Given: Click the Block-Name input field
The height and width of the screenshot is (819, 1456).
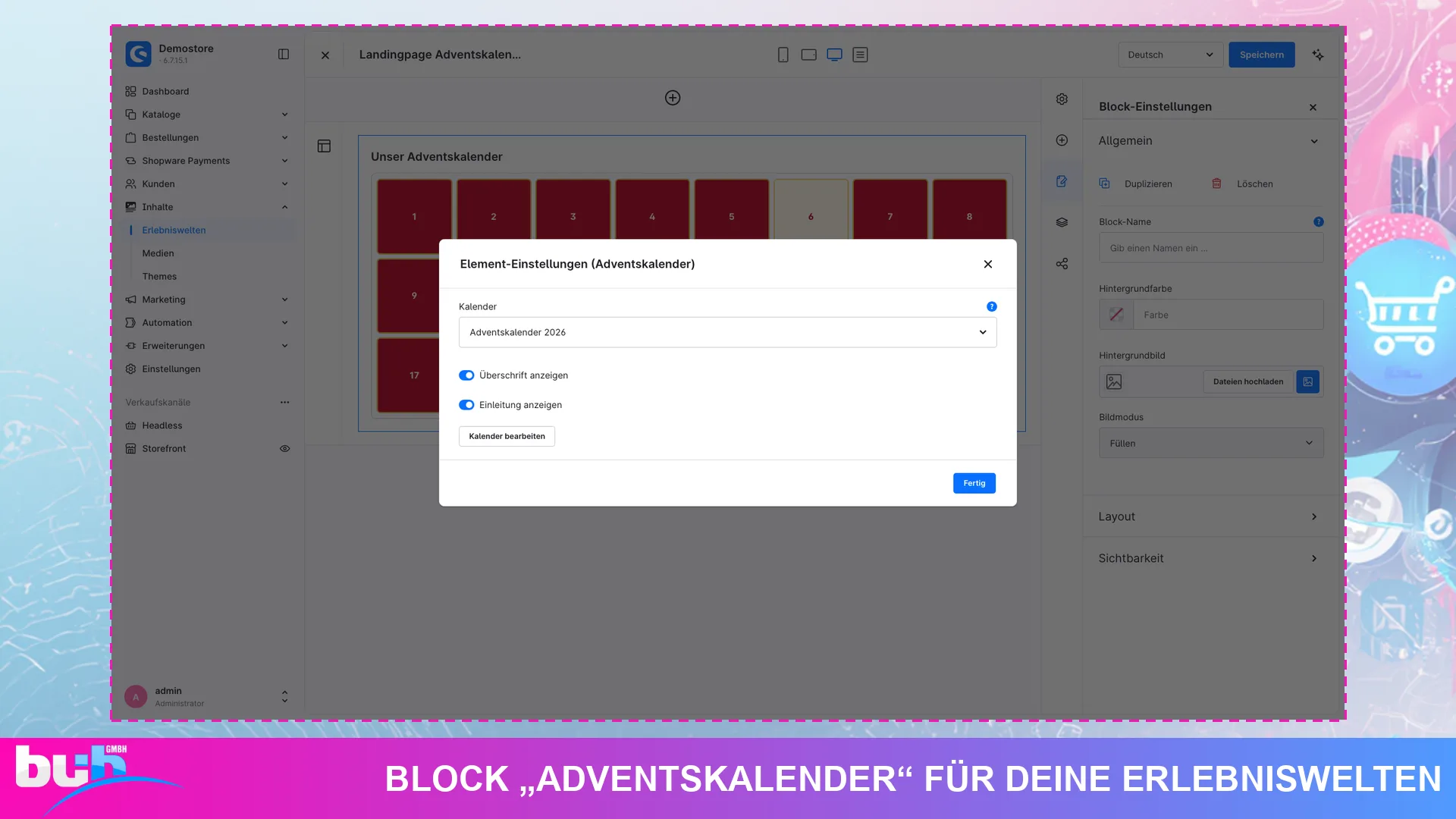Looking at the screenshot, I should coord(1211,248).
